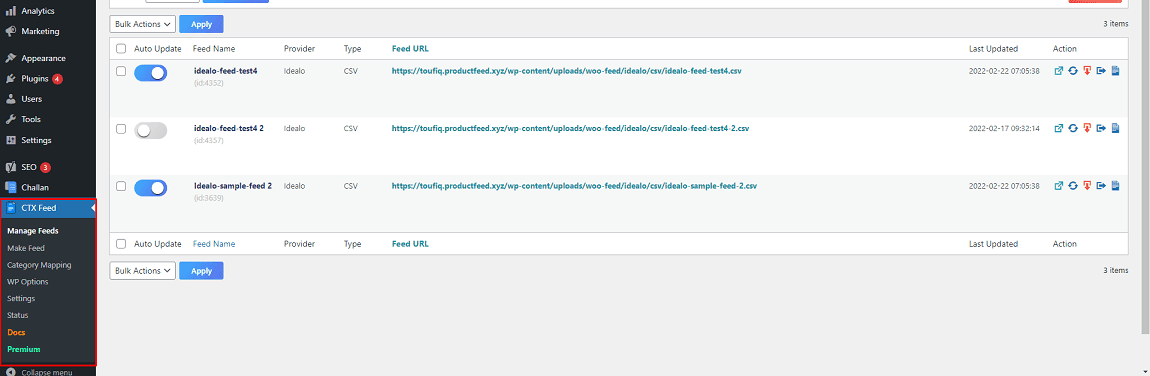The image size is (1150, 376).
Task: View the Idealo-sample-feed 2 feed via external icon
Action: coord(1058,186)
